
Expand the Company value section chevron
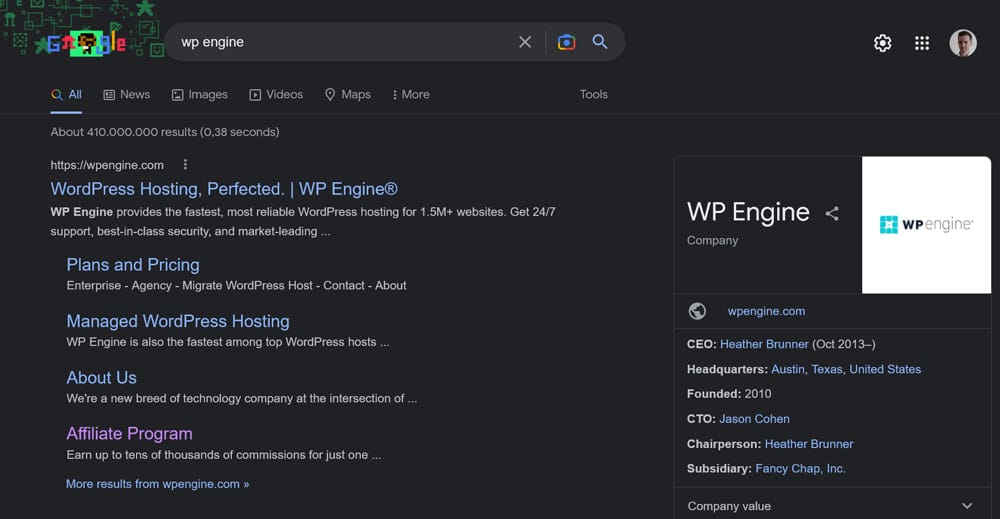pos(967,506)
